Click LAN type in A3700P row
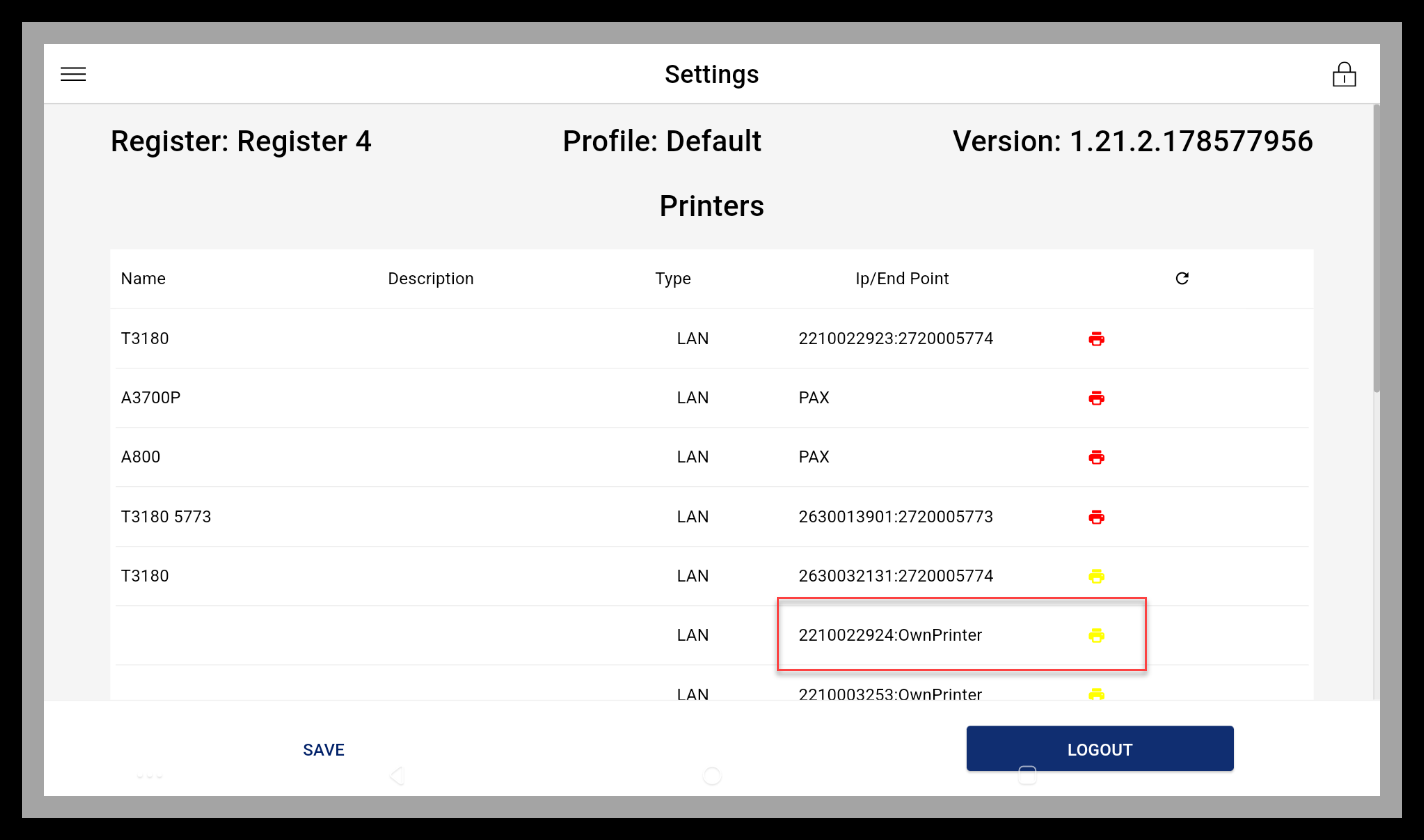The width and height of the screenshot is (1424, 840). [693, 398]
